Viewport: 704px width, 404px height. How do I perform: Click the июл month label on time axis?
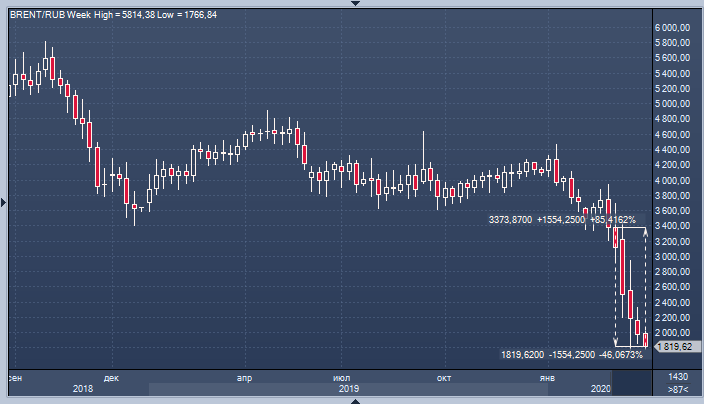(340, 377)
